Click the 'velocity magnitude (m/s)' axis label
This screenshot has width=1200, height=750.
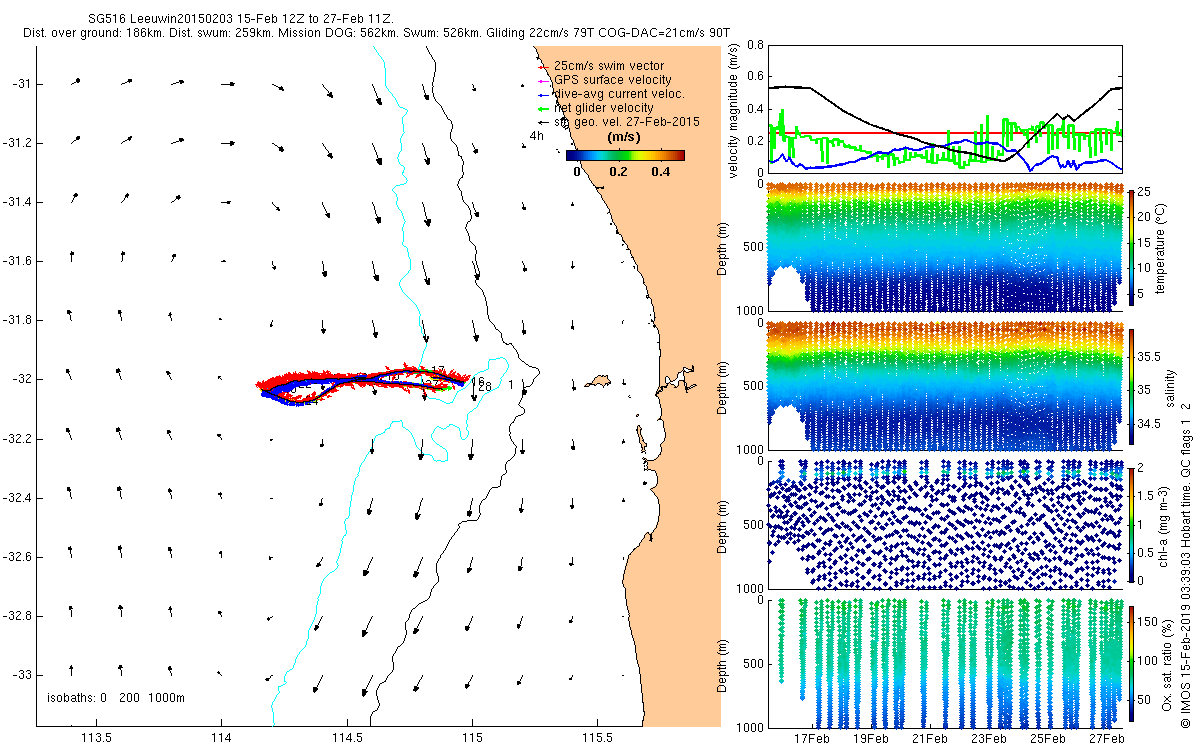point(734,112)
